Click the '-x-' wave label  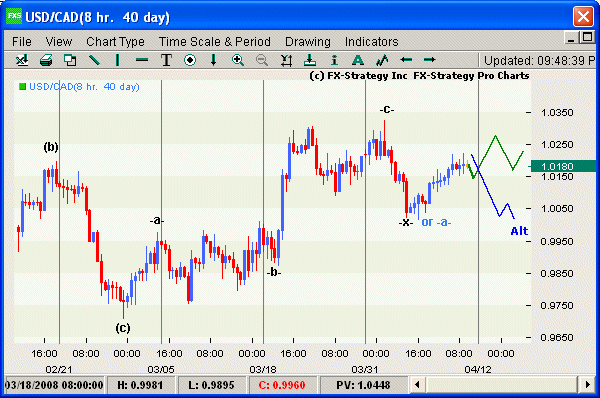(406, 222)
